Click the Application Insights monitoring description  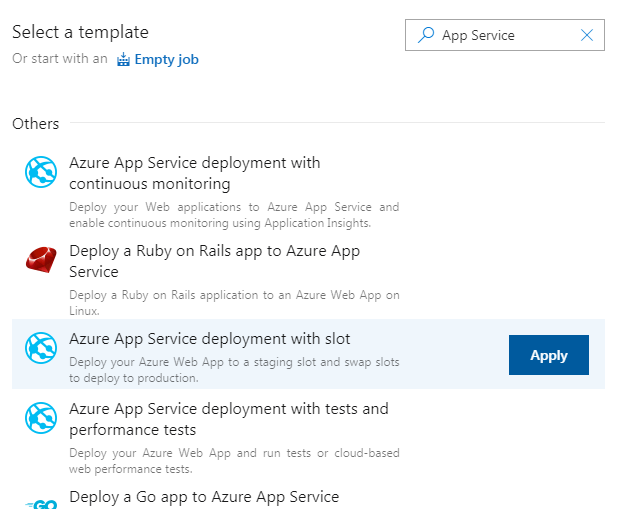click(x=234, y=215)
